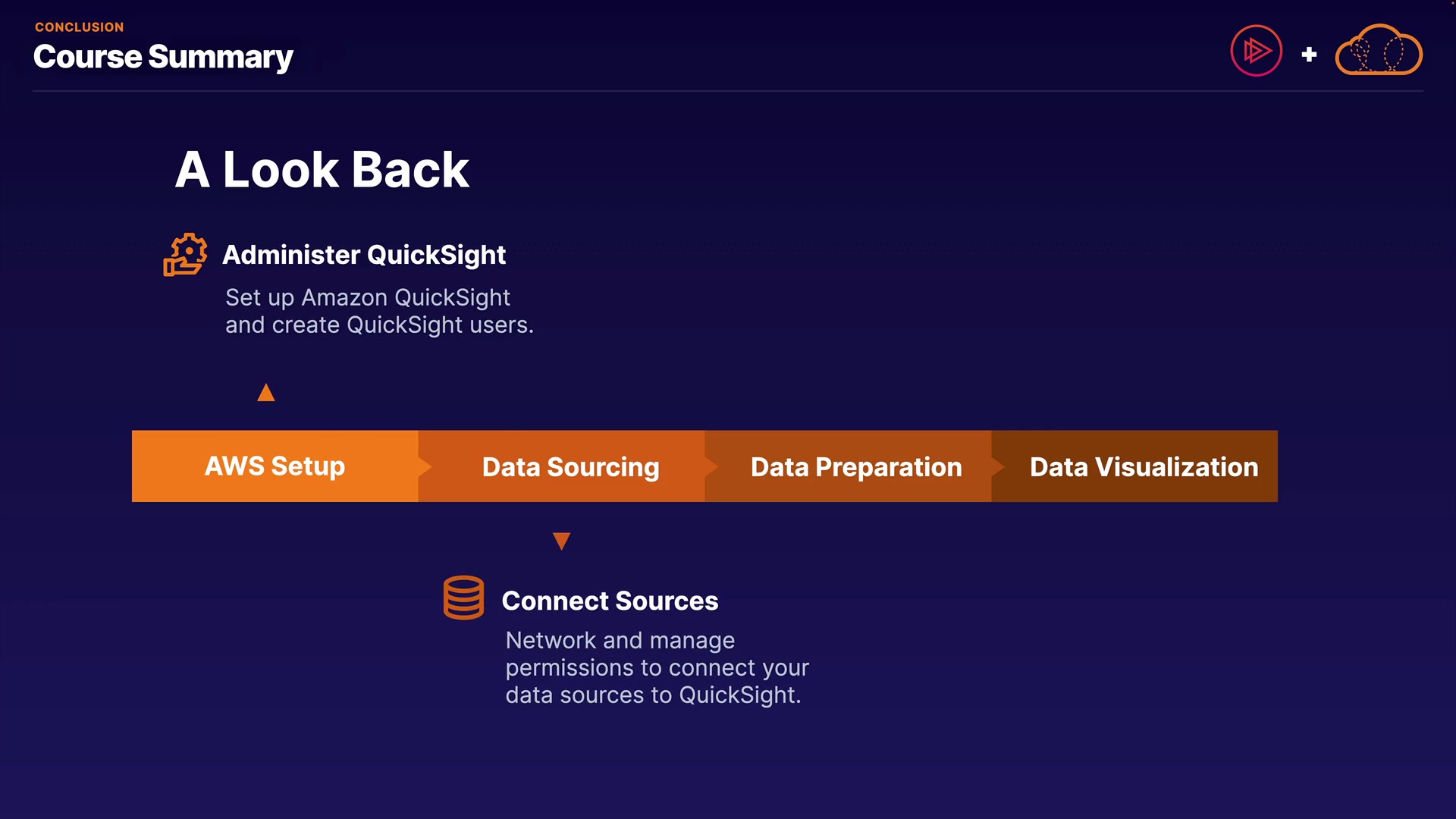Click the down triangle below Data Sourcing
This screenshot has height=819, width=1456.
[x=561, y=541]
